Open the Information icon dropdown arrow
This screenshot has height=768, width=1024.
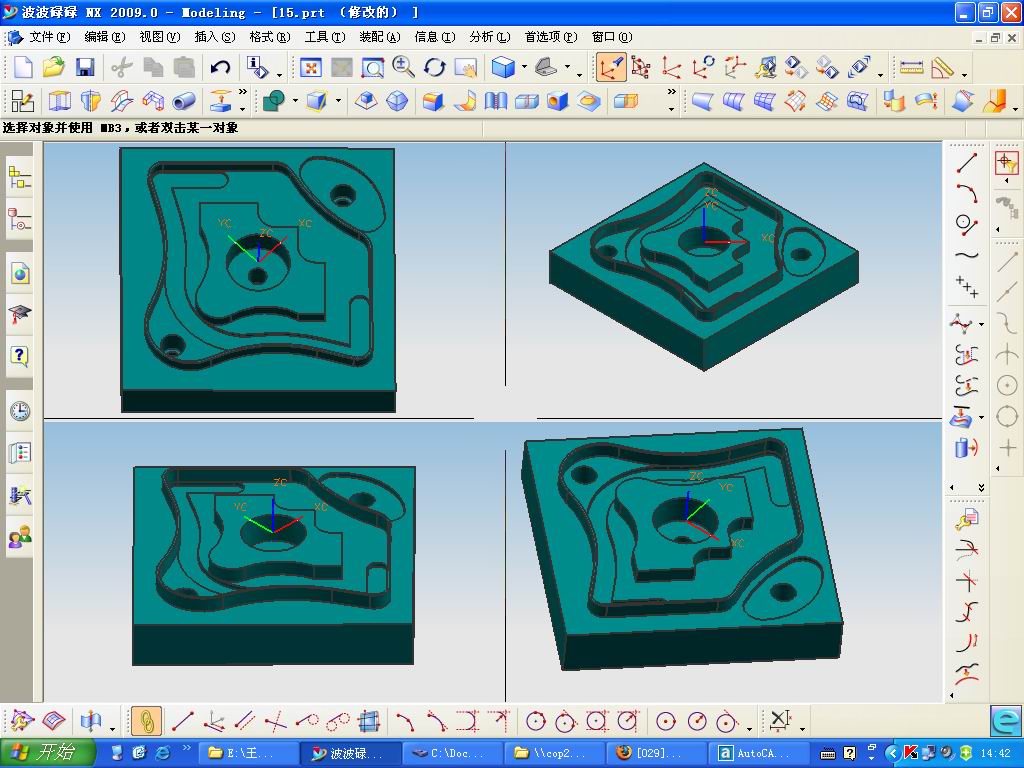pos(279,74)
